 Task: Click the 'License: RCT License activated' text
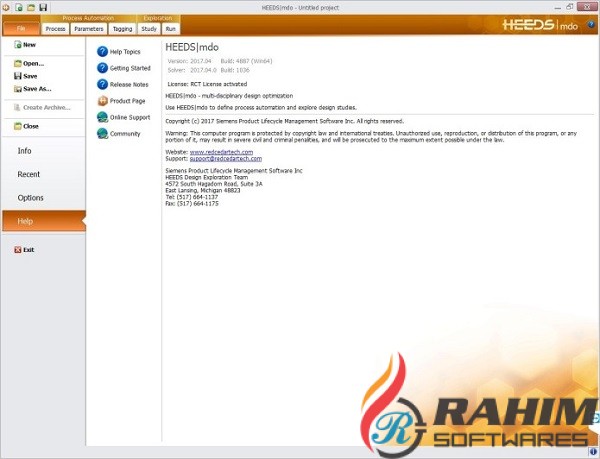(207, 84)
